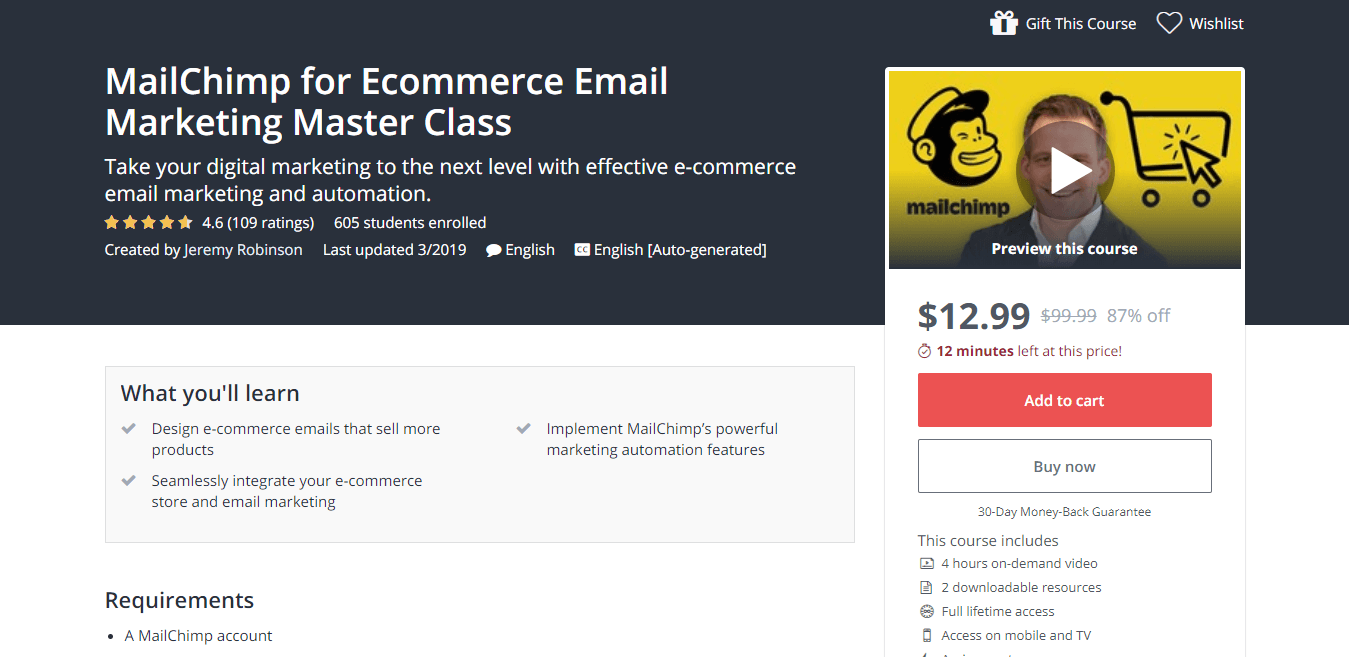Click the mobile phone access icon
1349x657 pixels.
[927, 636]
